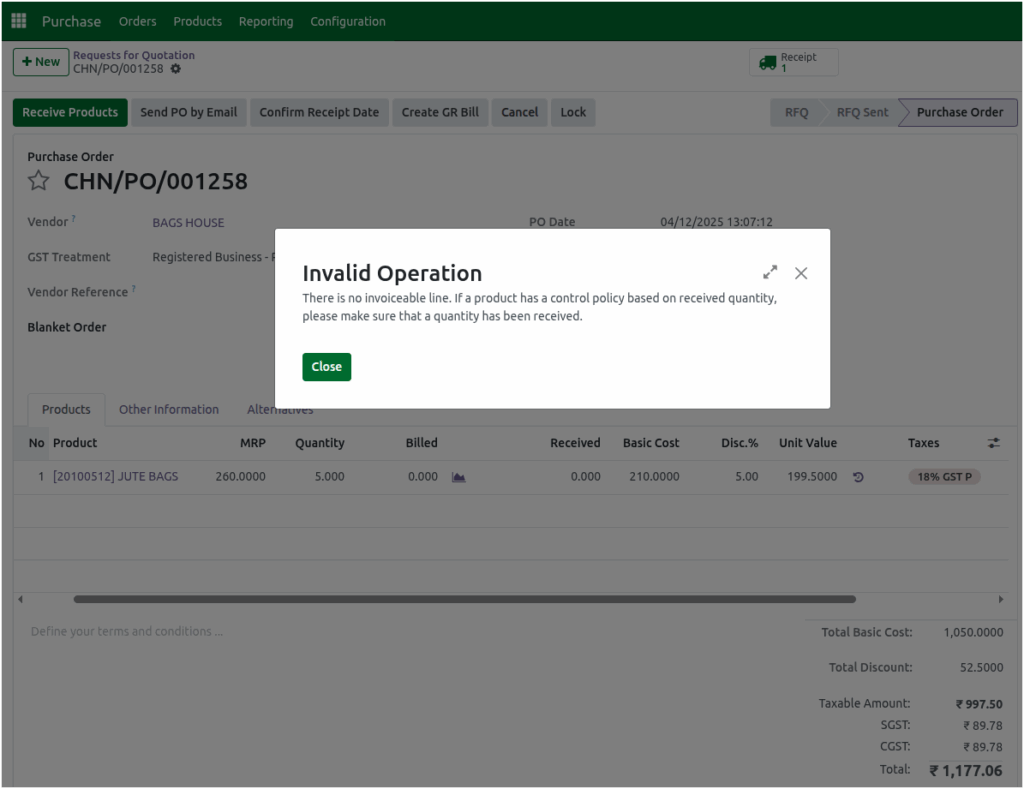Screen dimensions: 1024x789
Task: Expand the Invalid Operation dialog to fullscreen
Action: pyautogui.click(x=770, y=271)
